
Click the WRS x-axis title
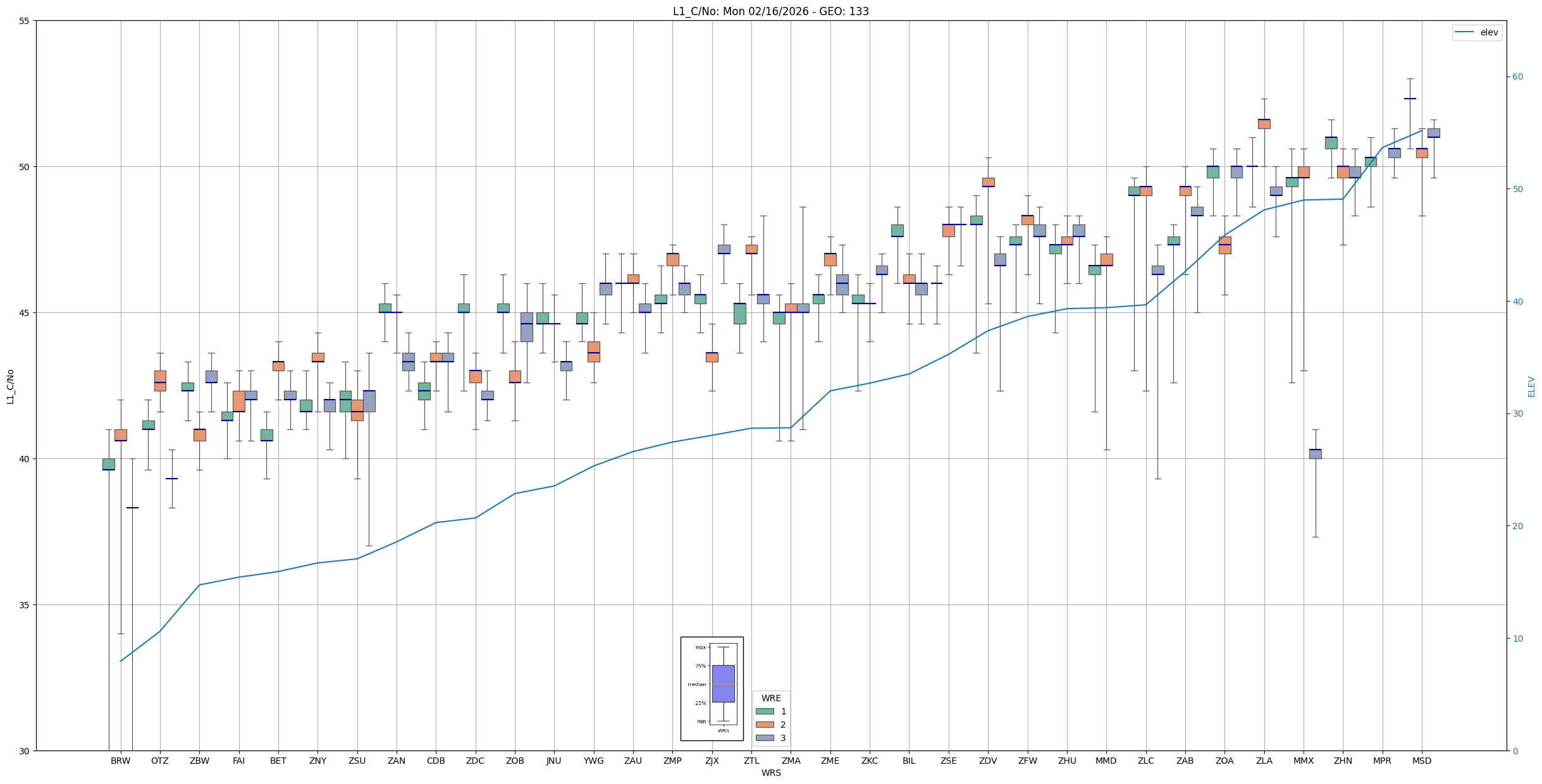770,773
